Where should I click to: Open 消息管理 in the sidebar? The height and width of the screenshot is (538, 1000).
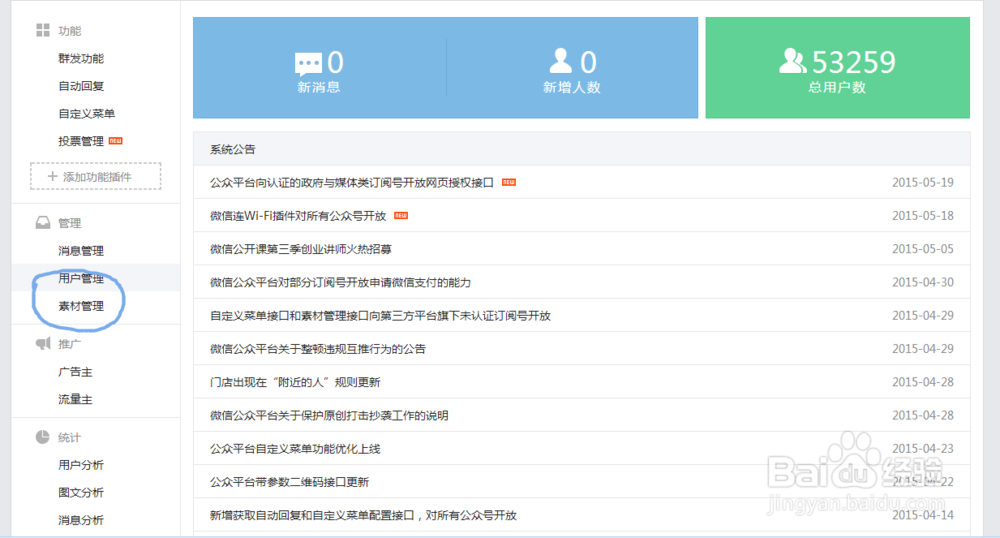point(81,251)
